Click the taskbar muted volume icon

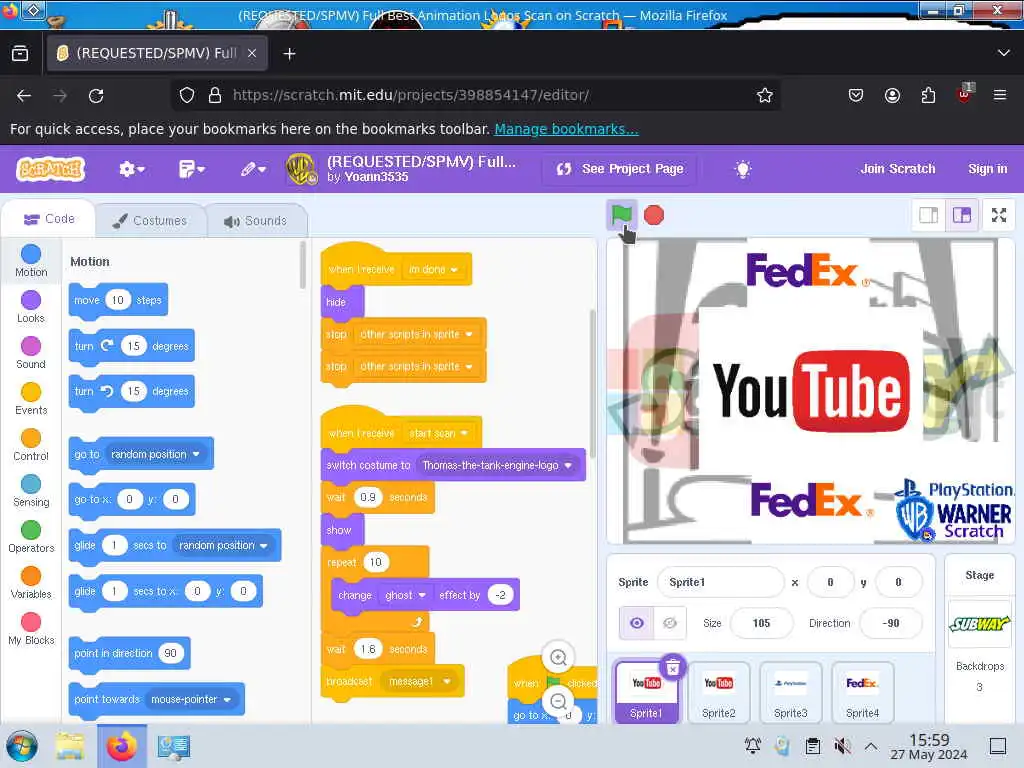coord(843,745)
